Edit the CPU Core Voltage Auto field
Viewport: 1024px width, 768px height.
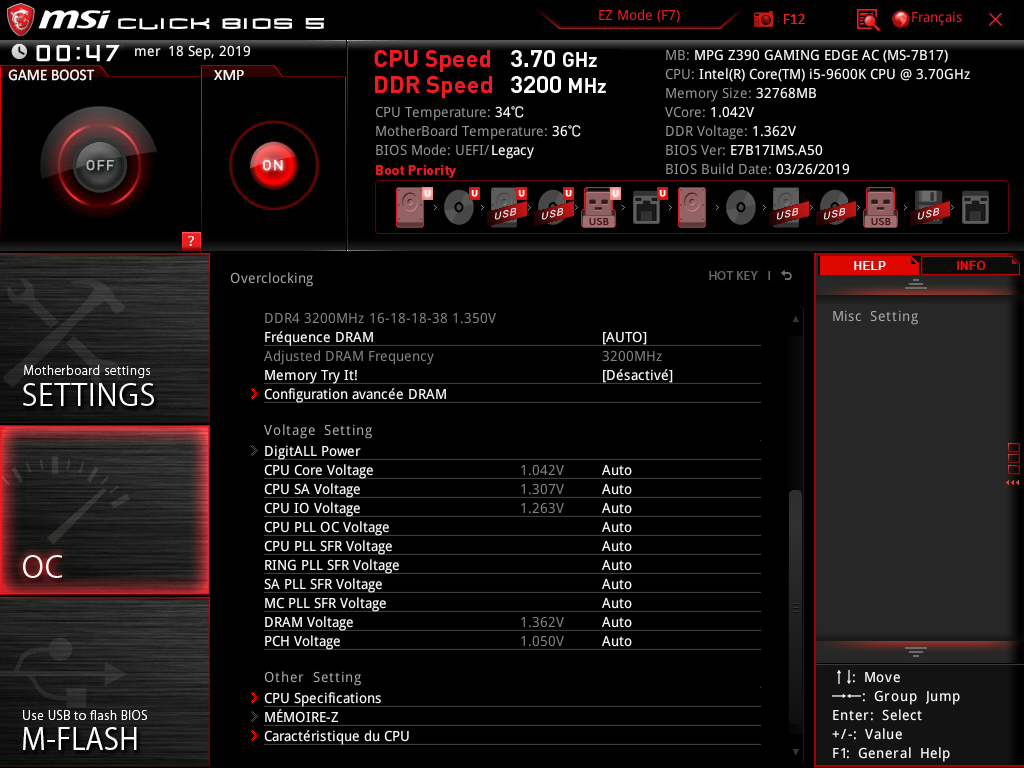click(x=616, y=470)
